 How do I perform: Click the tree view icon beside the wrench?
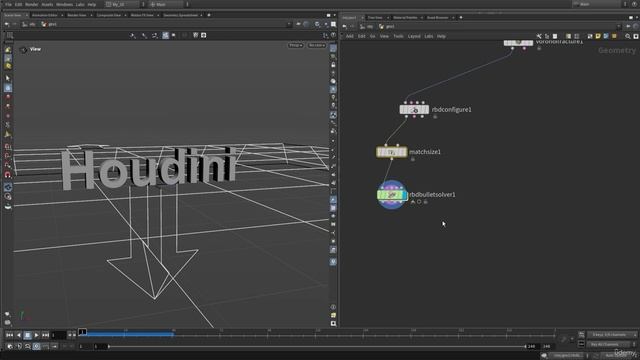pyautogui.click(x=547, y=36)
